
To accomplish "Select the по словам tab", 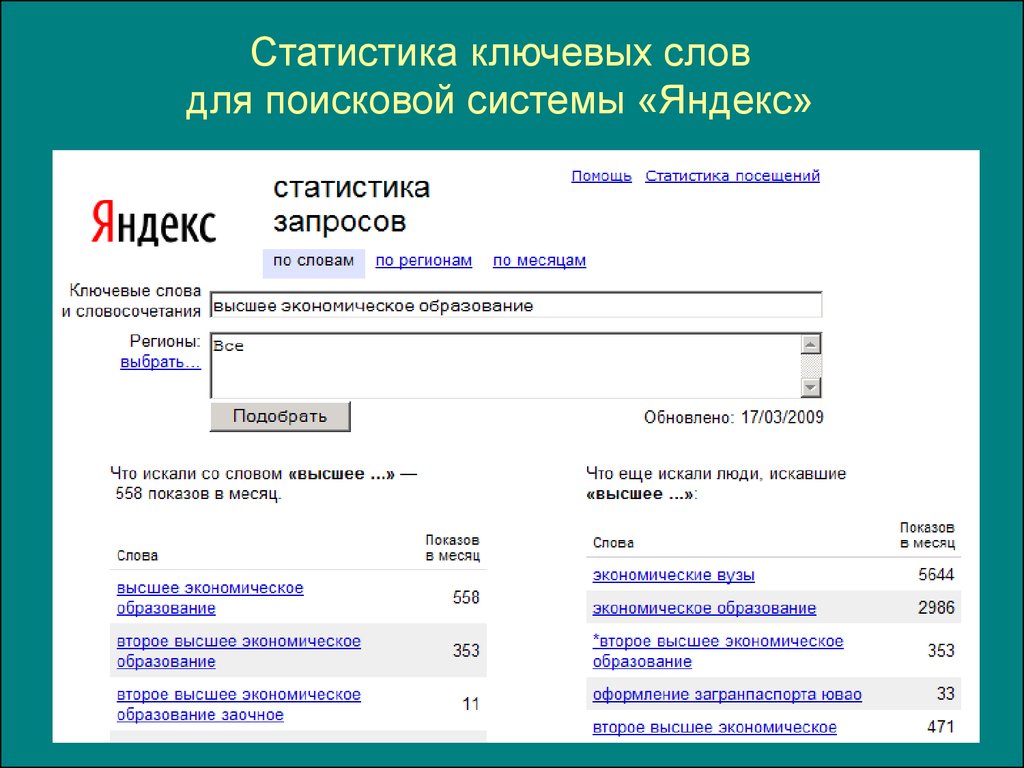I will pyautogui.click(x=313, y=261).
